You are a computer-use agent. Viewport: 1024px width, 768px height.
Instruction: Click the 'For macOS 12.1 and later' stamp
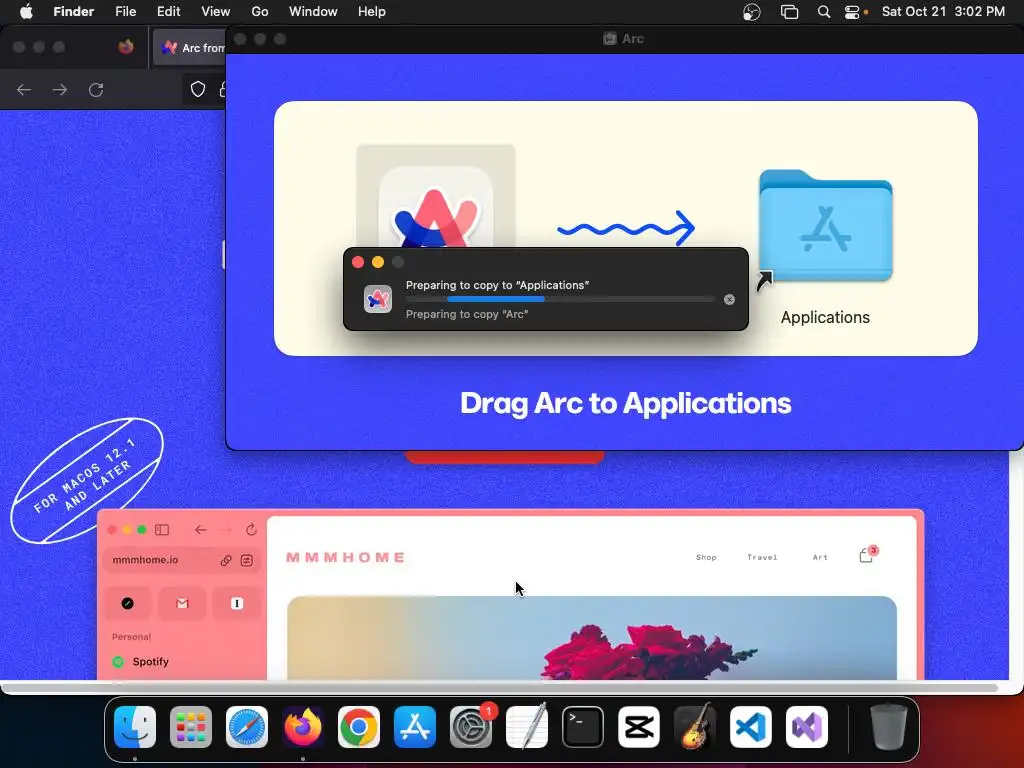click(87, 481)
